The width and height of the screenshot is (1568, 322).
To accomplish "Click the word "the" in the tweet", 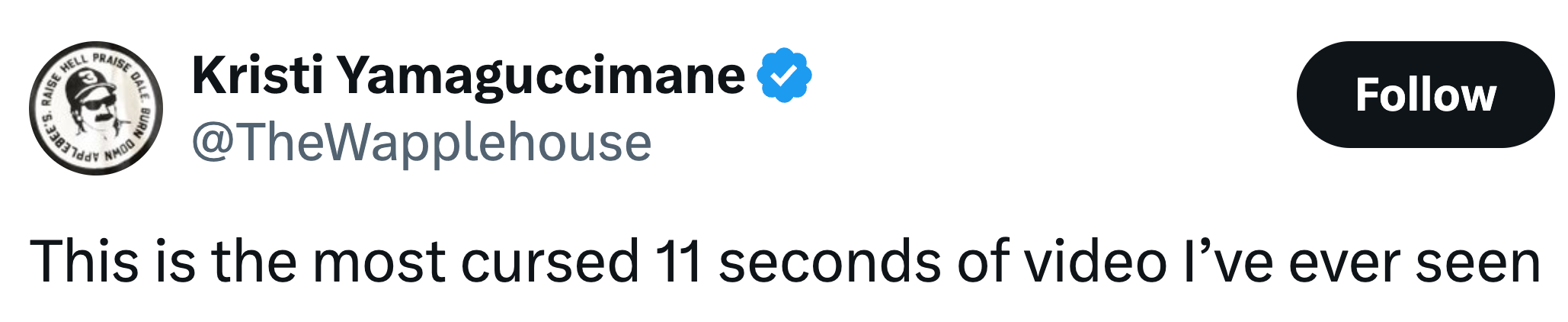I will pos(254,262).
